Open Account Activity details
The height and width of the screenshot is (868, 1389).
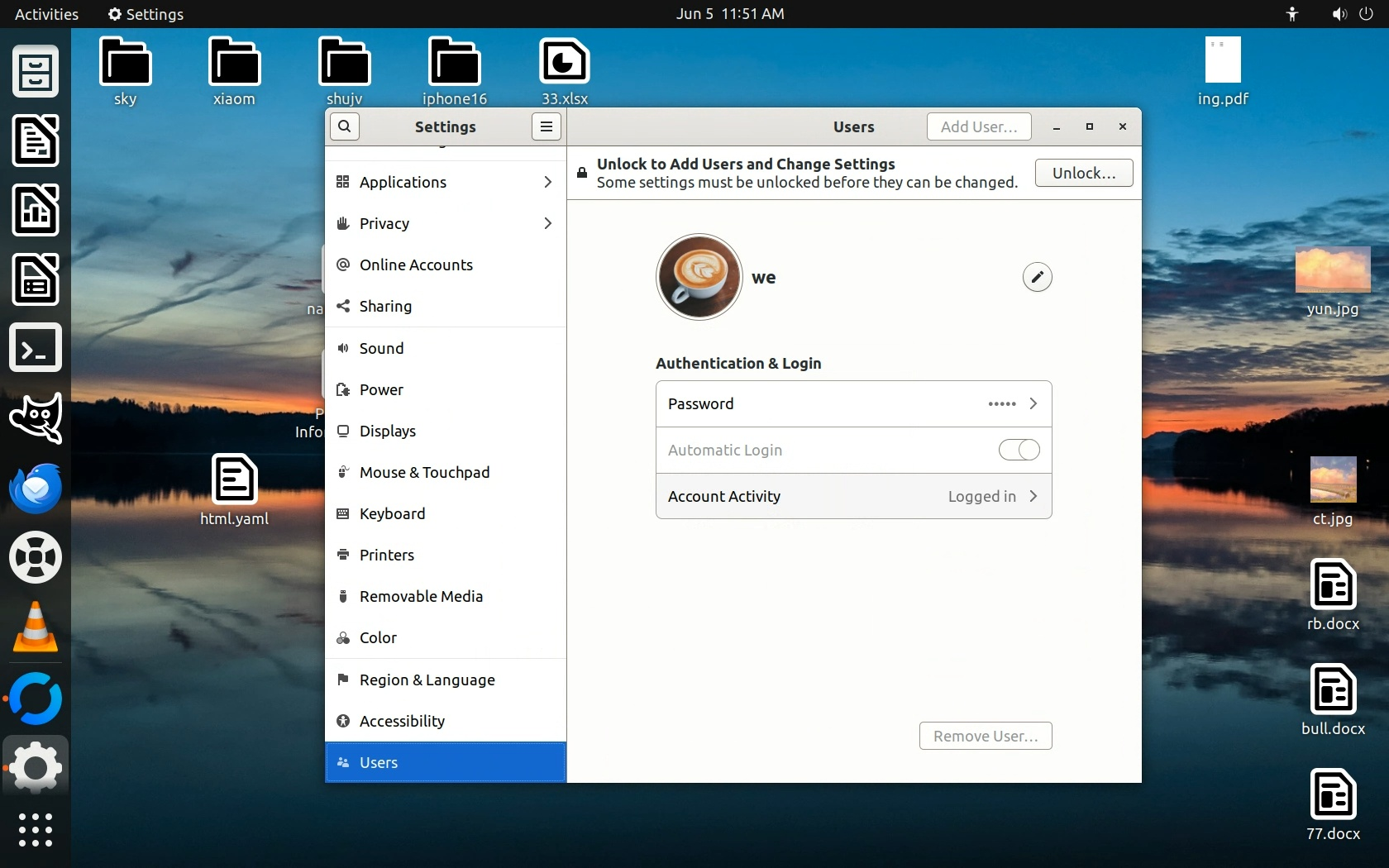853,496
